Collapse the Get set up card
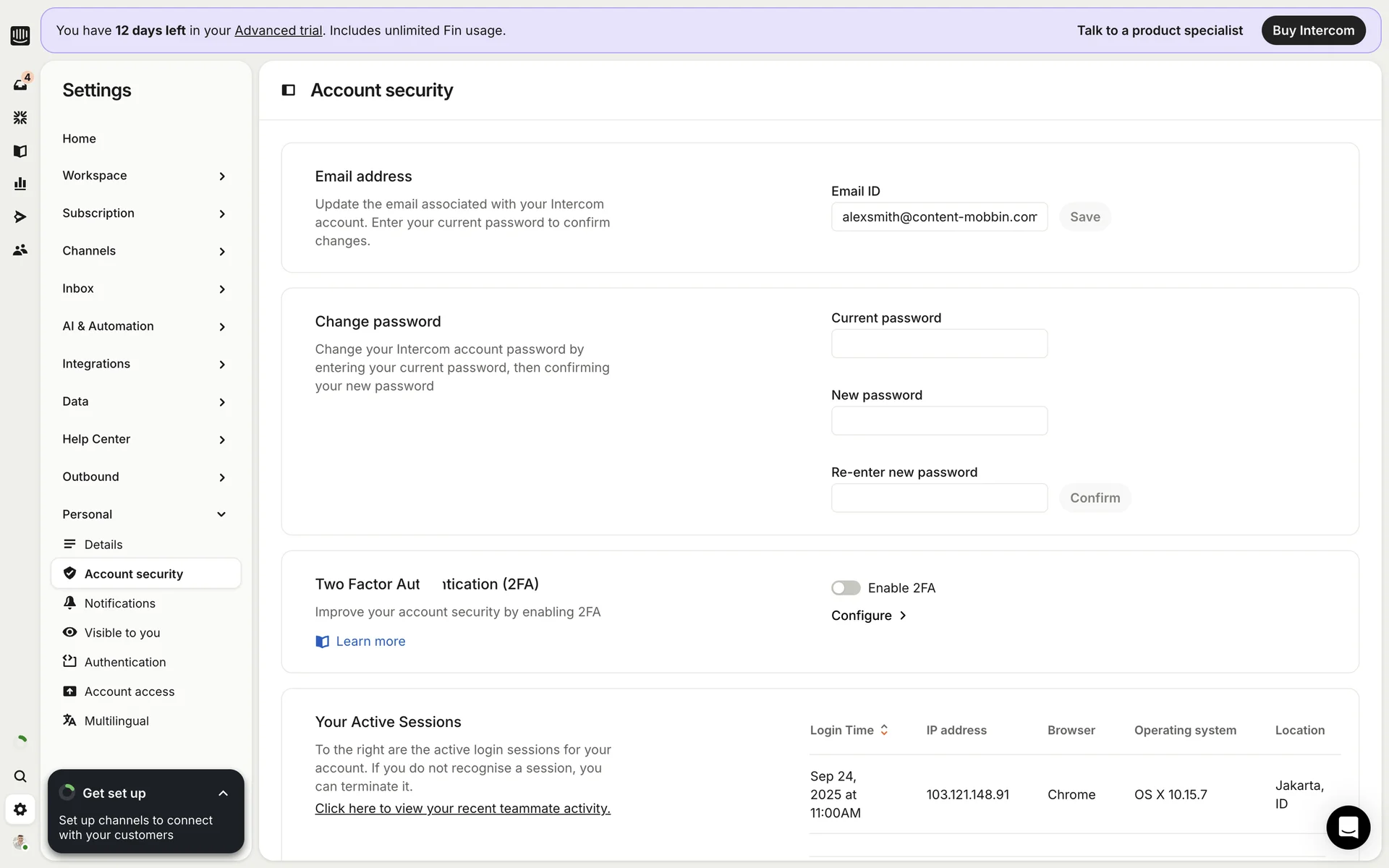The height and width of the screenshot is (868, 1389). (223, 793)
